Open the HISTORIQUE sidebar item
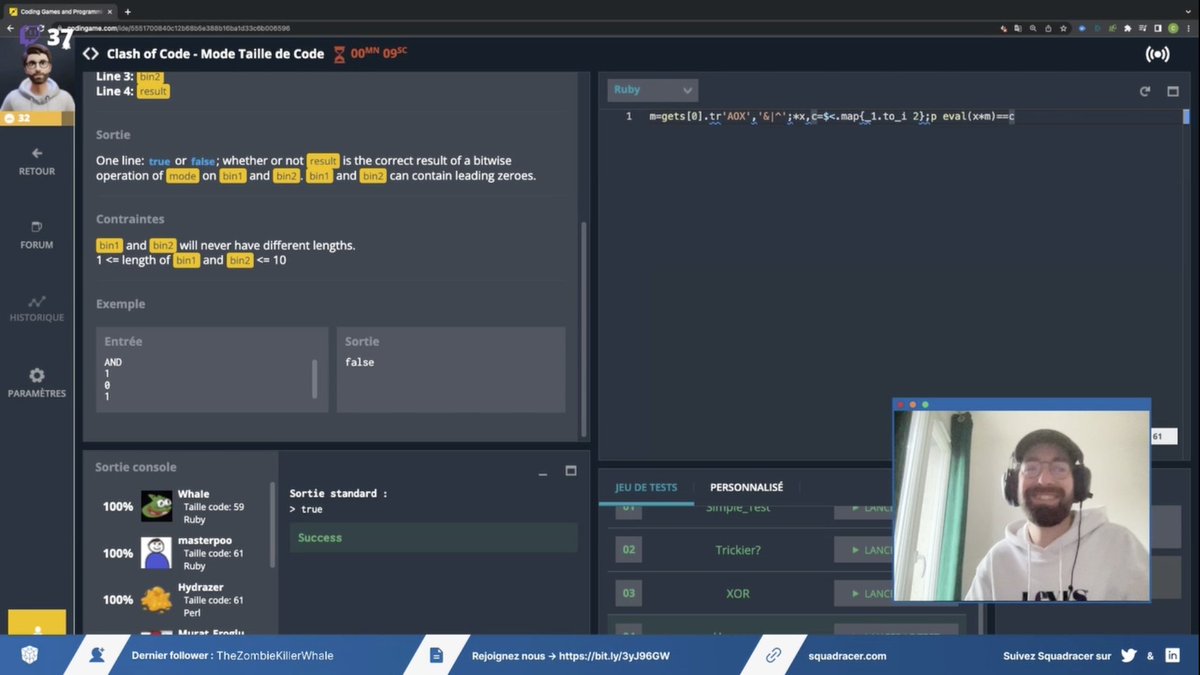 [37, 308]
